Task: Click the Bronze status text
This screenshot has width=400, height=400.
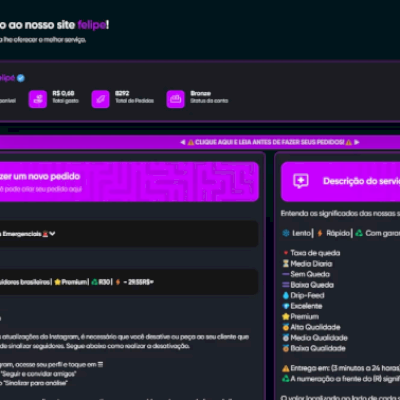Action: tap(200, 93)
